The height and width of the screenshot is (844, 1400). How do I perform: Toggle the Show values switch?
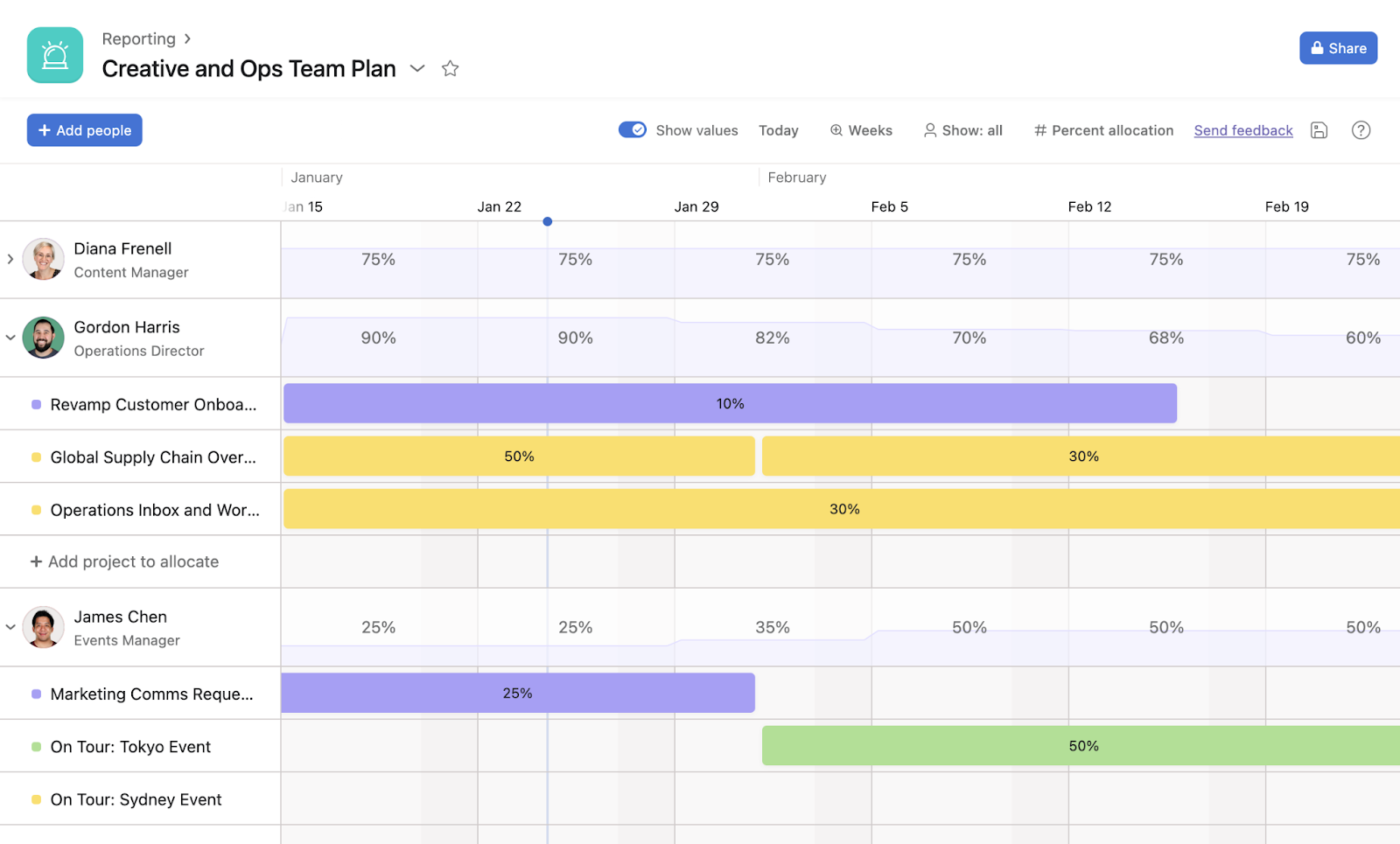click(x=632, y=130)
